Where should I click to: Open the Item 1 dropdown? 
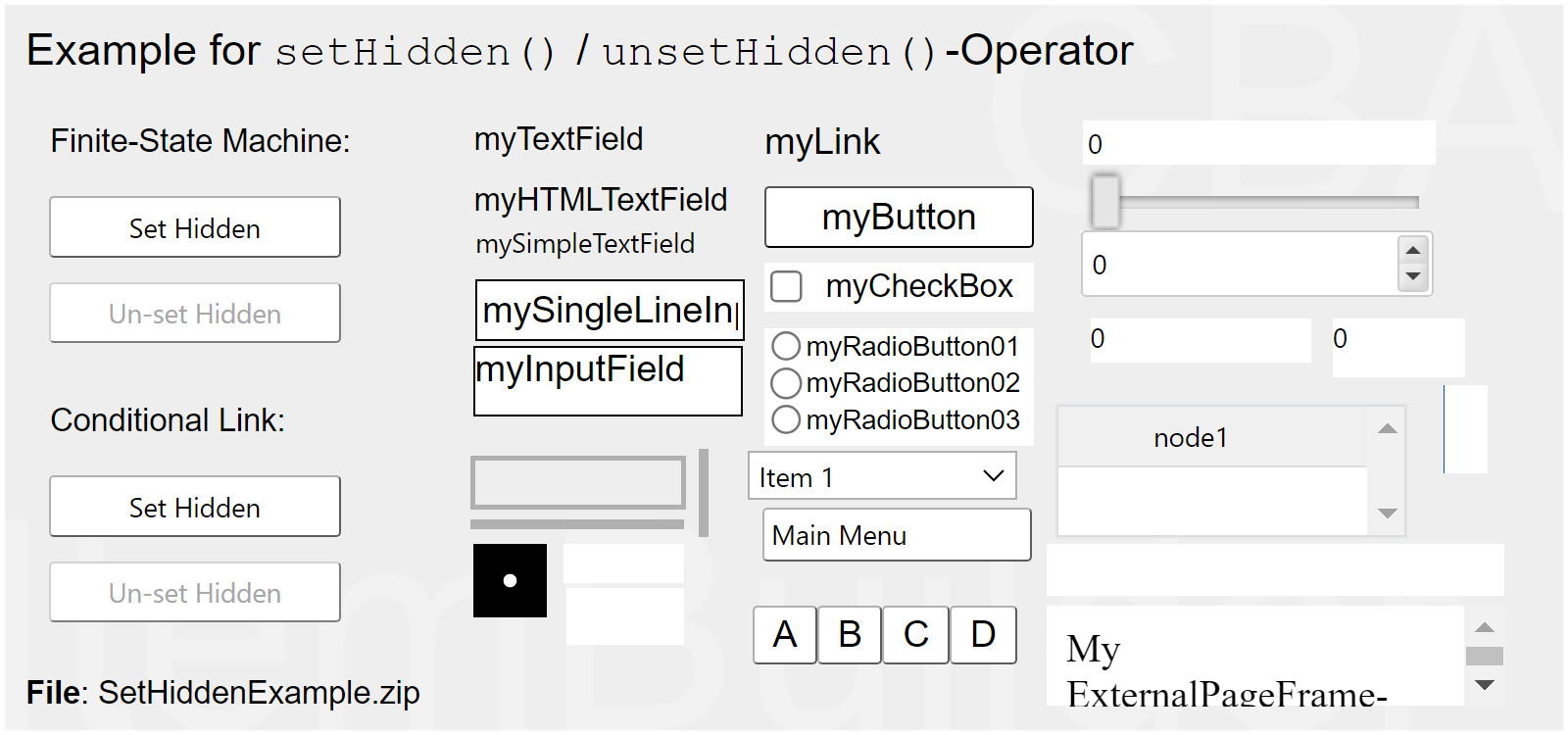(882, 476)
